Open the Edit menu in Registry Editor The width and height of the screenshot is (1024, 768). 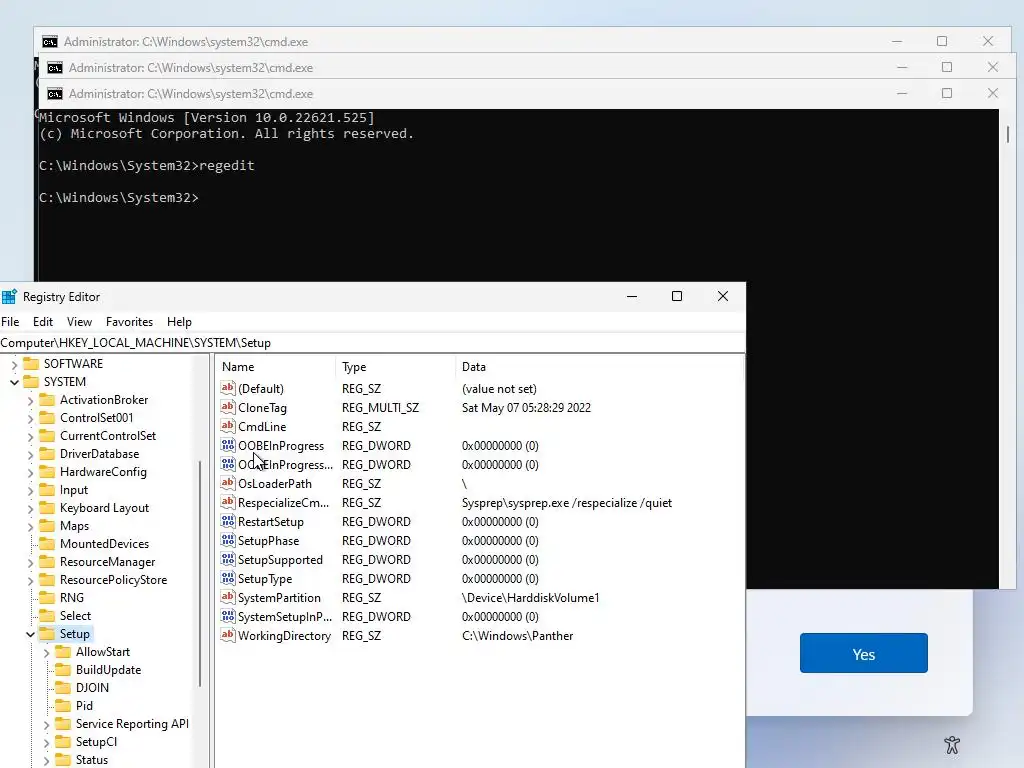pos(43,322)
